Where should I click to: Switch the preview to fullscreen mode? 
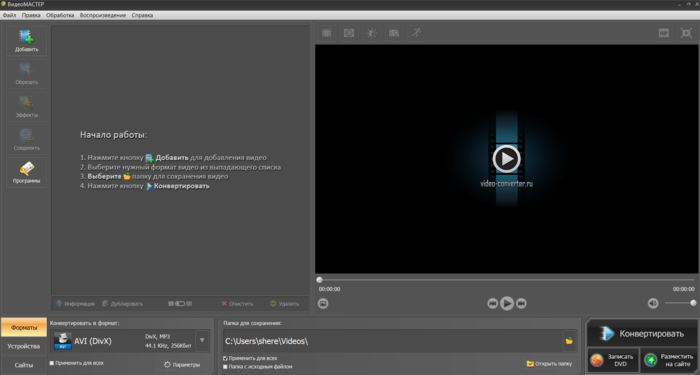click(x=686, y=33)
